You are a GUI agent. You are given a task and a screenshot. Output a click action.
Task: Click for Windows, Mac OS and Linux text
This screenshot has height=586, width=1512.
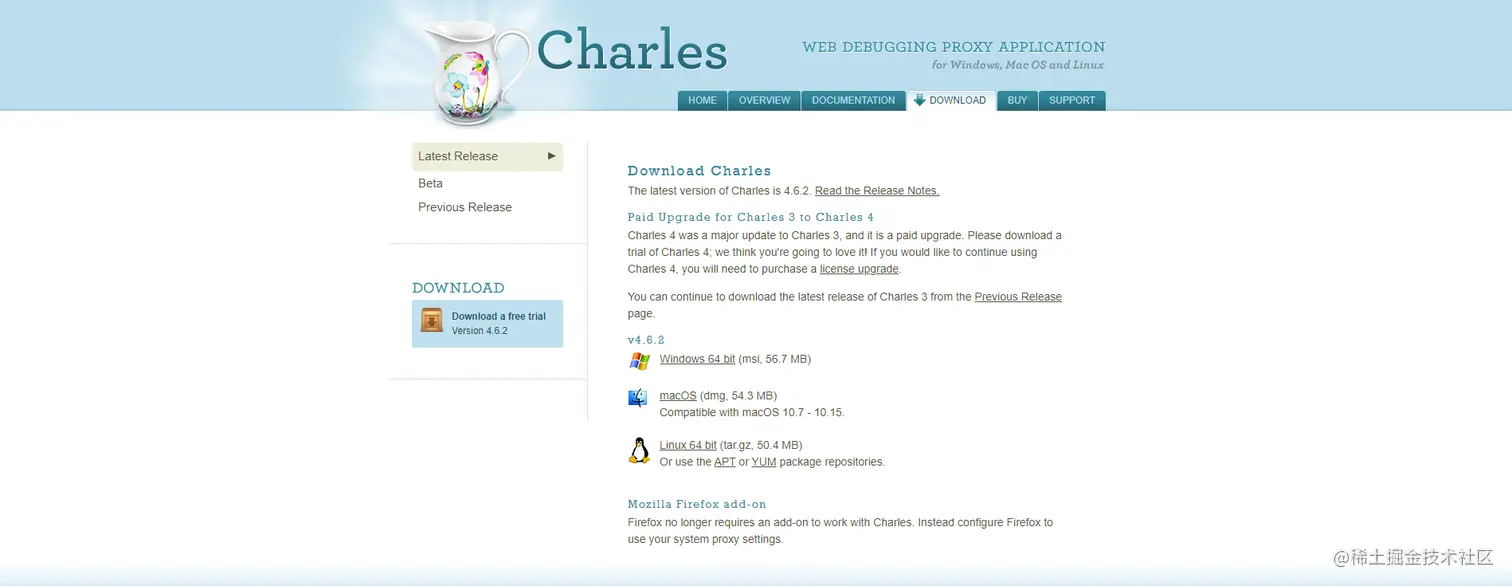(x=1018, y=66)
